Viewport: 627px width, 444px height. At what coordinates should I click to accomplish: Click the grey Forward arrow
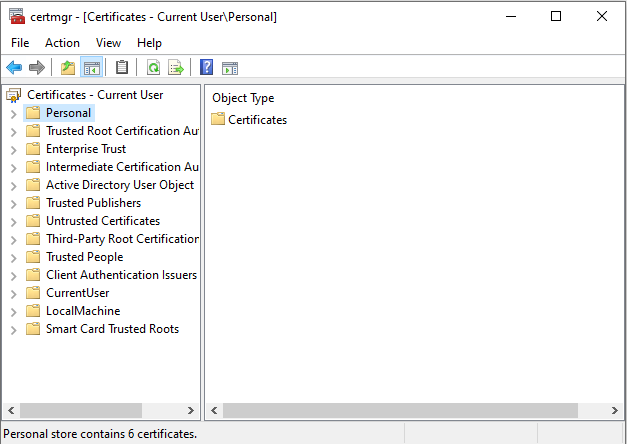tap(37, 68)
